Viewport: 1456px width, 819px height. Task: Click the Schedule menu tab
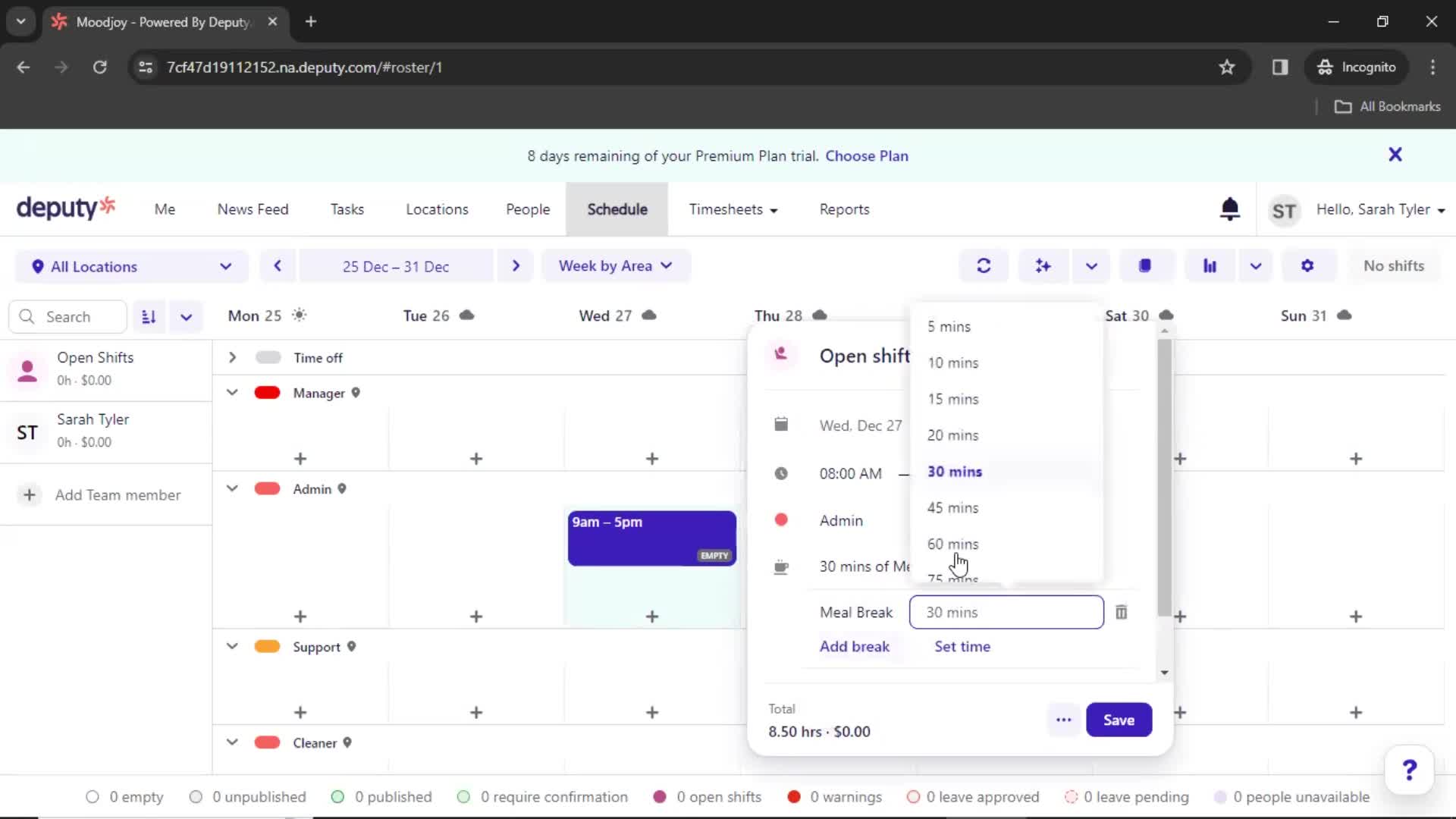pyautogui.click(x=616, y=209)
